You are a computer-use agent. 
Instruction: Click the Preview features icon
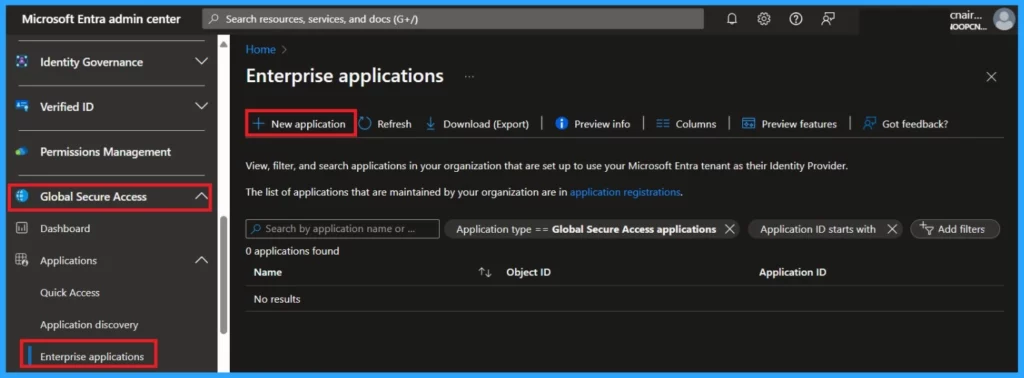click(748, 123)
